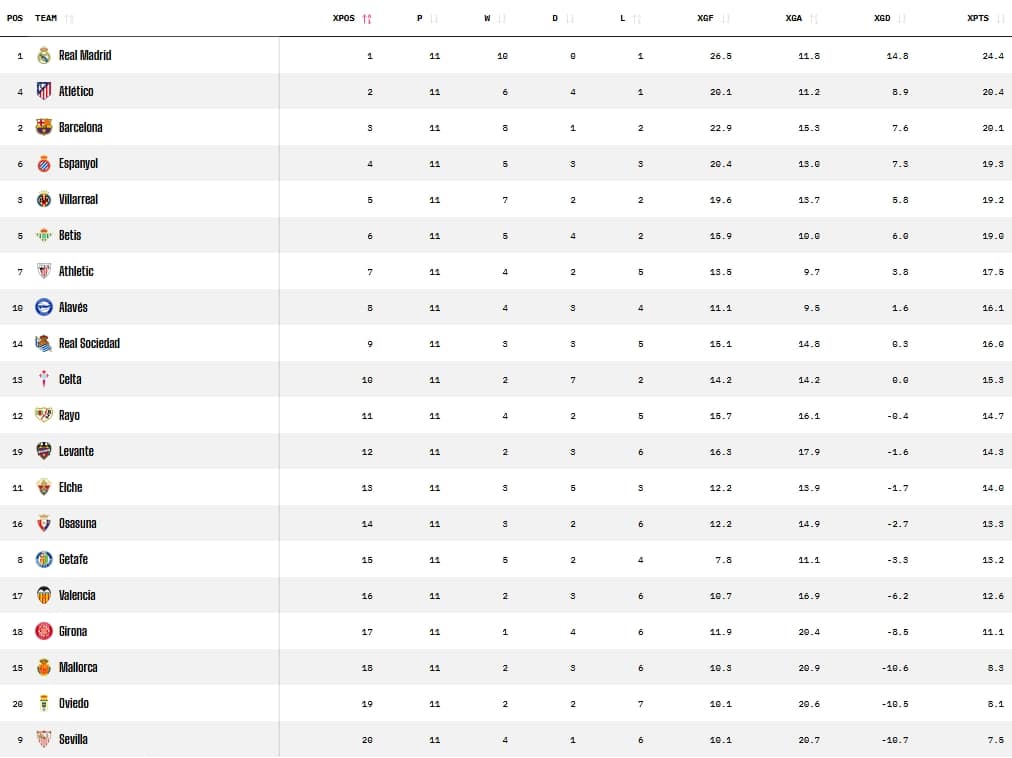Click the Alavés club crest
This screenshot has width=1012, height=758.
(43, 307)
